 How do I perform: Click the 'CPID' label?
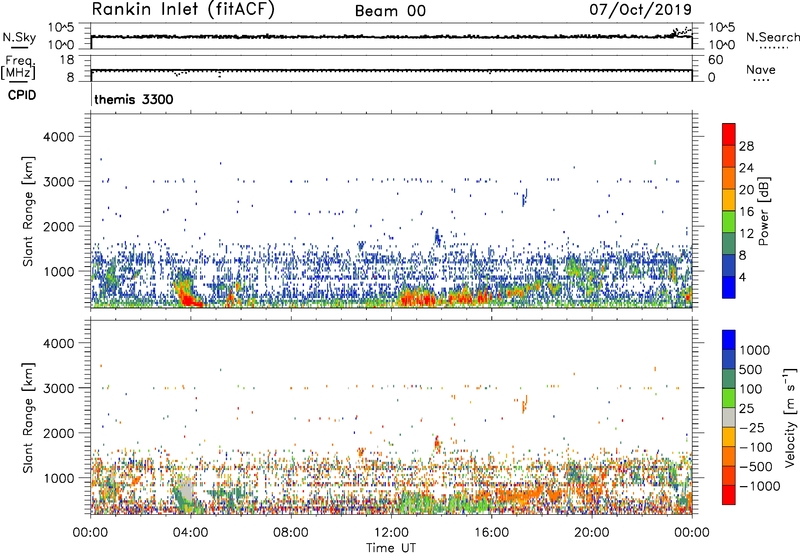pos(22,95)
